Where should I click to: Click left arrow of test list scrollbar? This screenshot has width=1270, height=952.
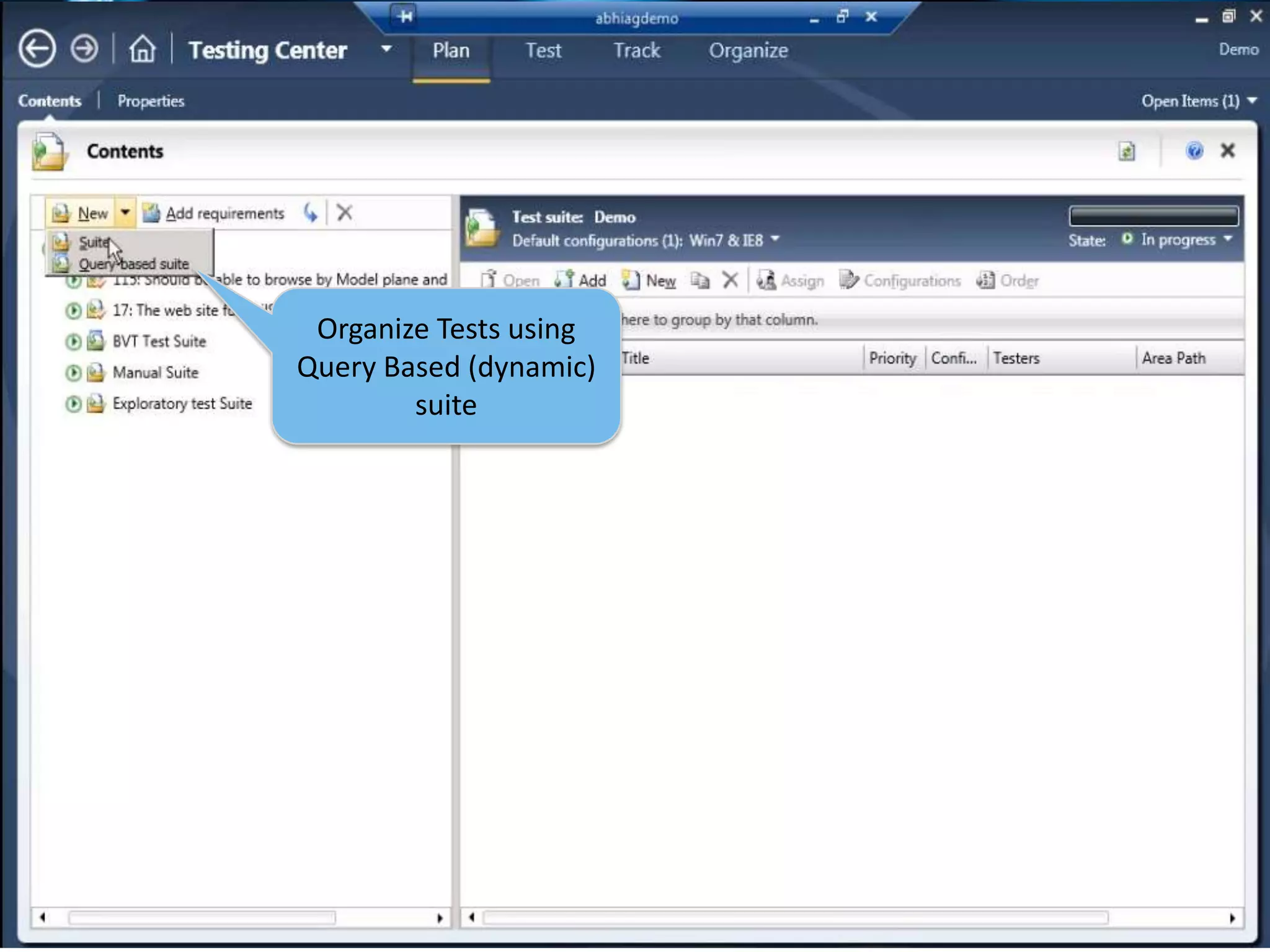point(471,918)
